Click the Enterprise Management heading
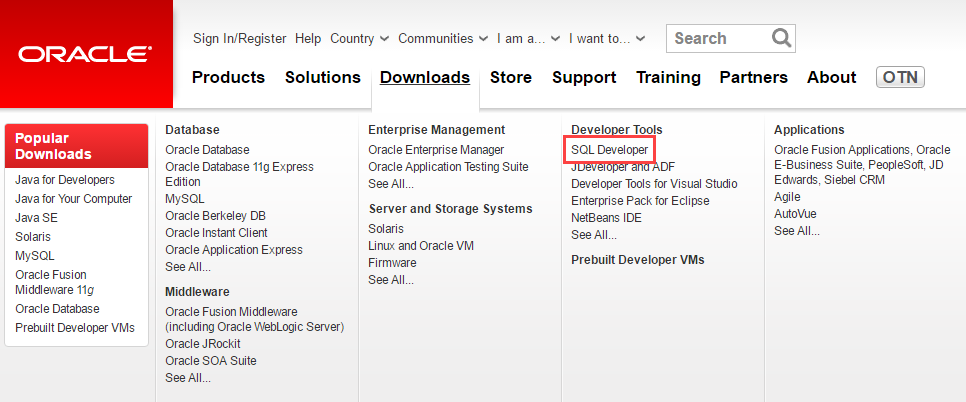 437,130
